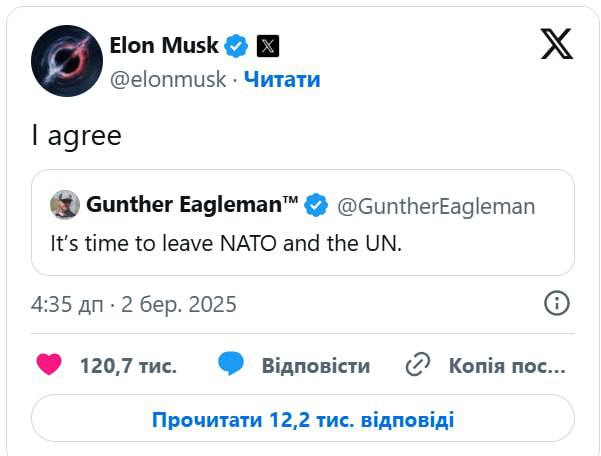Screen dimensions: 601x456
Task: Like the tweet with the heart icon
Action: click(x=48, y=365)
